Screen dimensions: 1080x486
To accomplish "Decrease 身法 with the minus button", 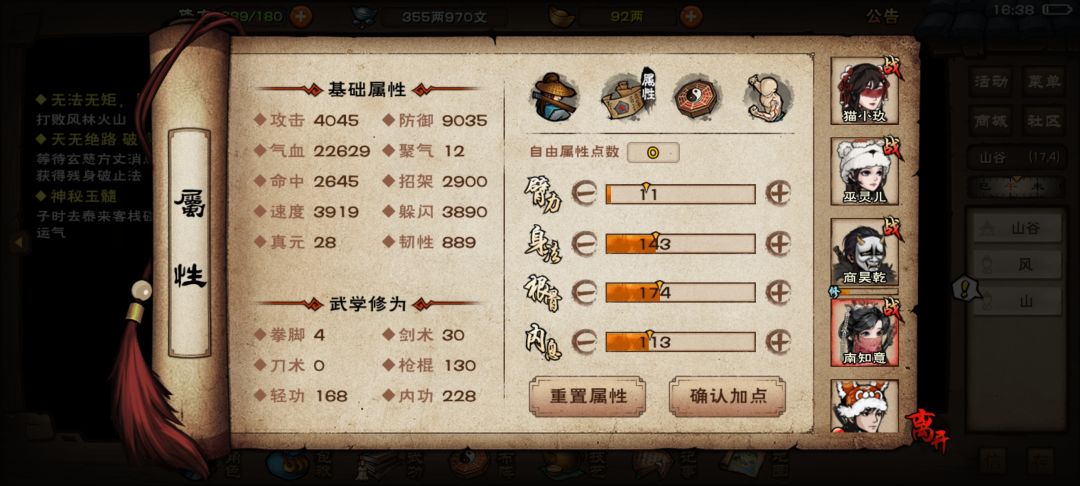I will click(x=584, y=244).
